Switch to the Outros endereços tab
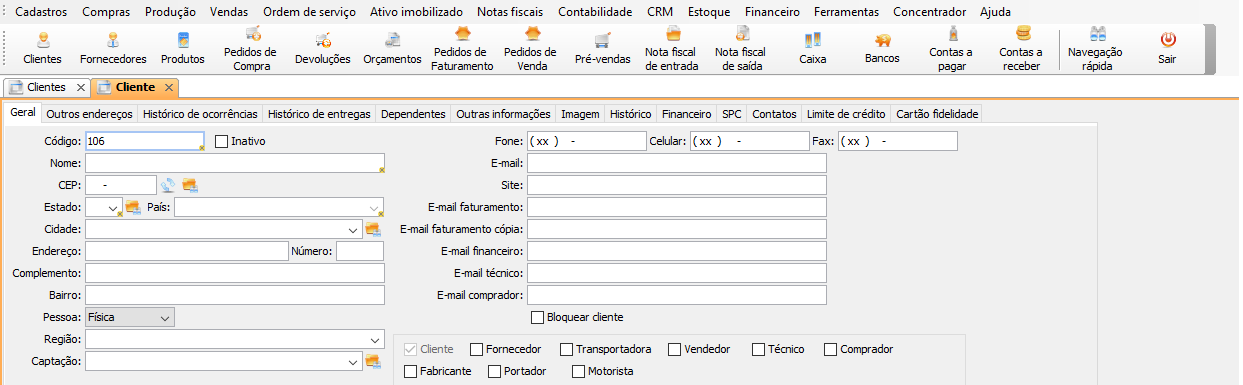This screenshot has width=1243, height=385. (x=90, y=114)
